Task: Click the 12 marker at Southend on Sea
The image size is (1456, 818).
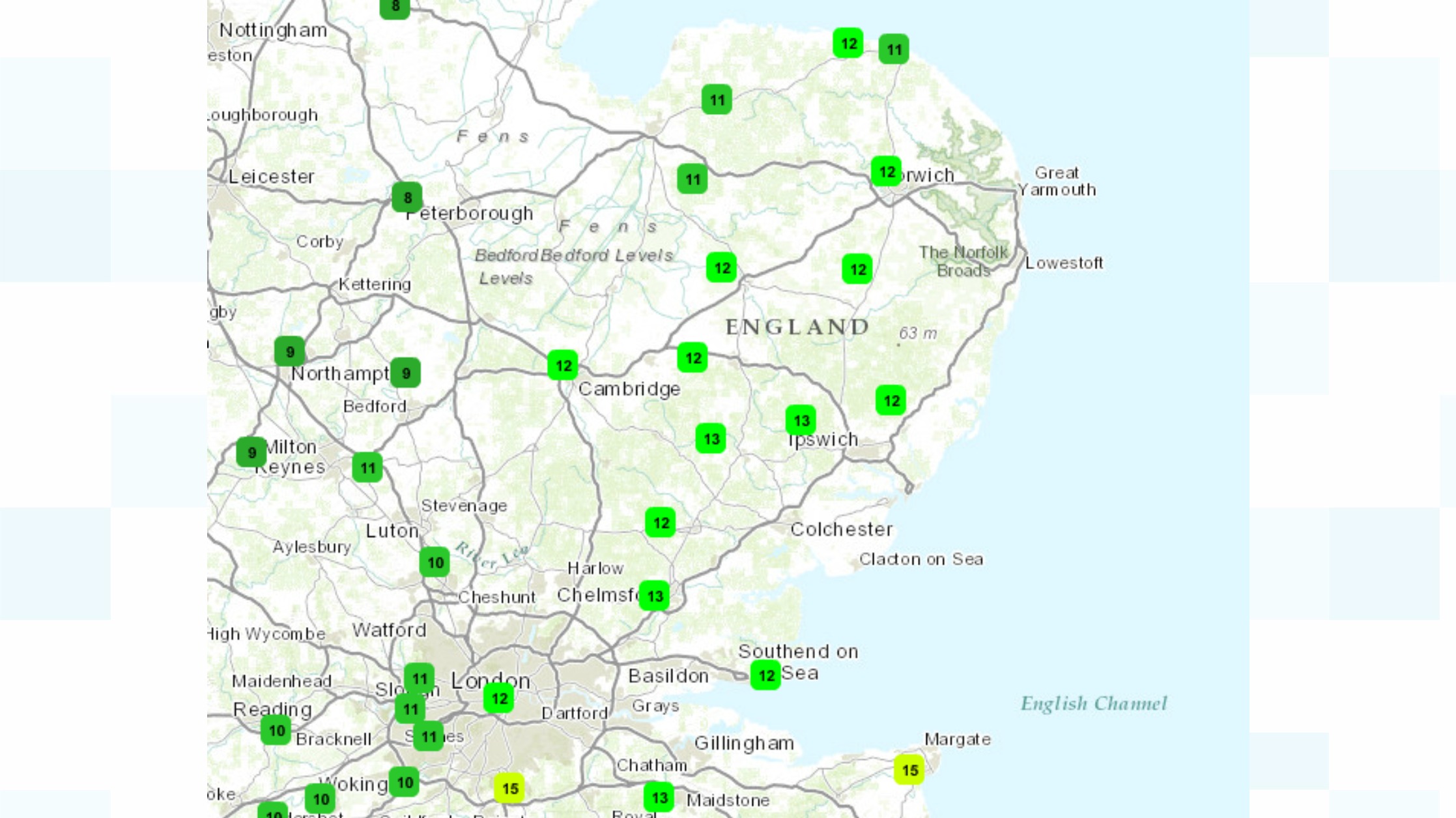Action: (x=766, y=675)
